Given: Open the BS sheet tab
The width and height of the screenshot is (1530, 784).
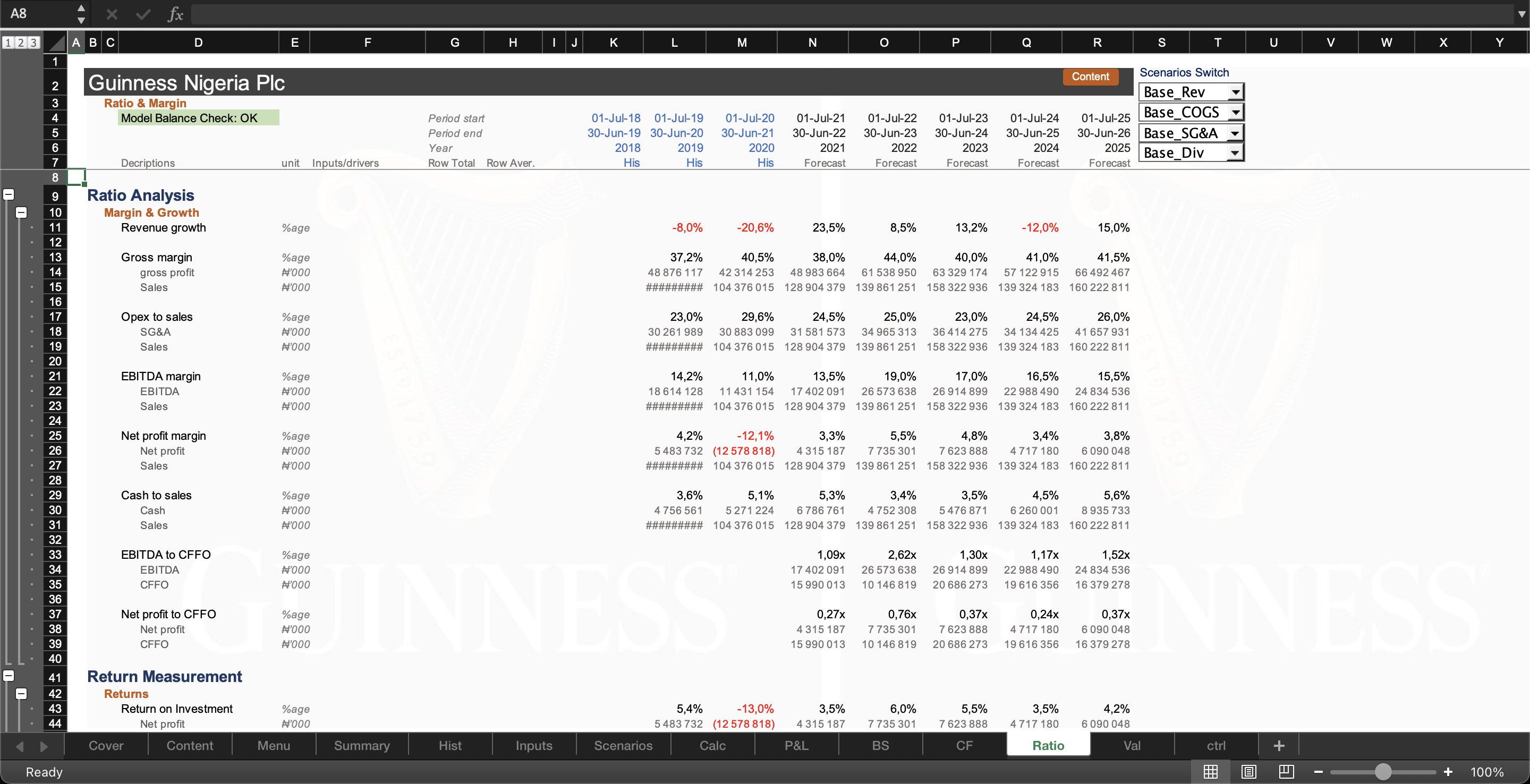Looking at the screenshot, I should pos(880,745).
